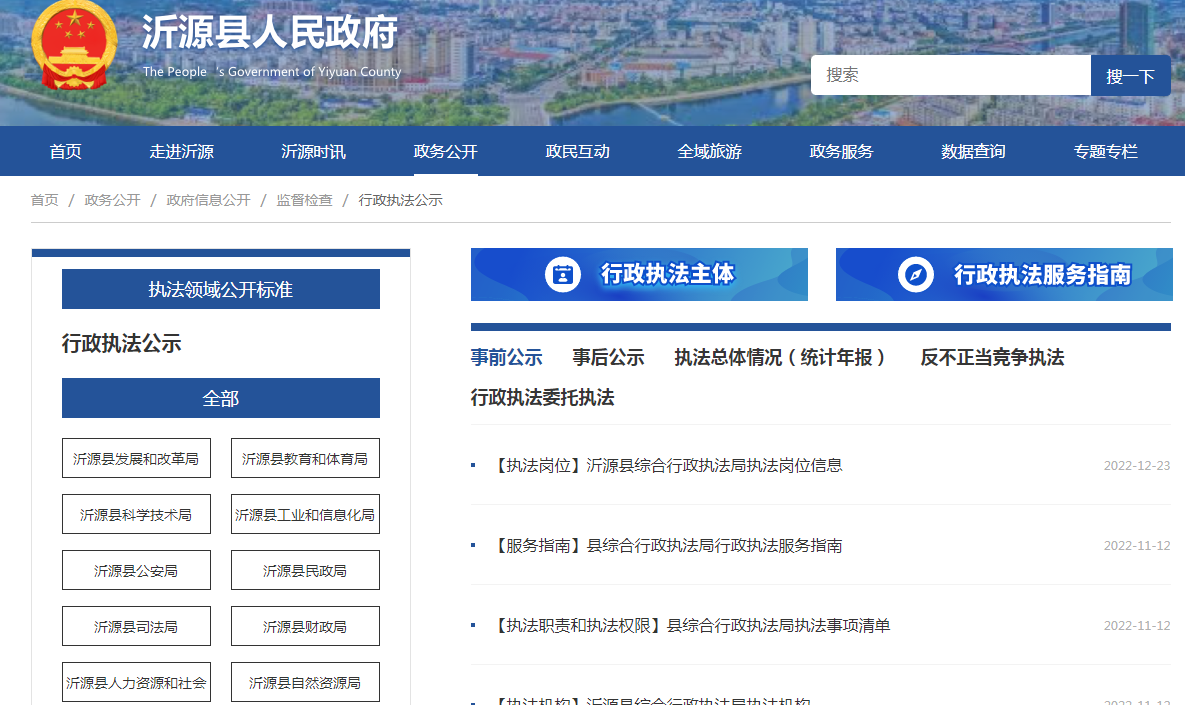Open 【服务指南】县综合行政执法局行政执法服务指南 article
Image resolution: width=1185 pixels, height=705 pixels.
[668, 546]
